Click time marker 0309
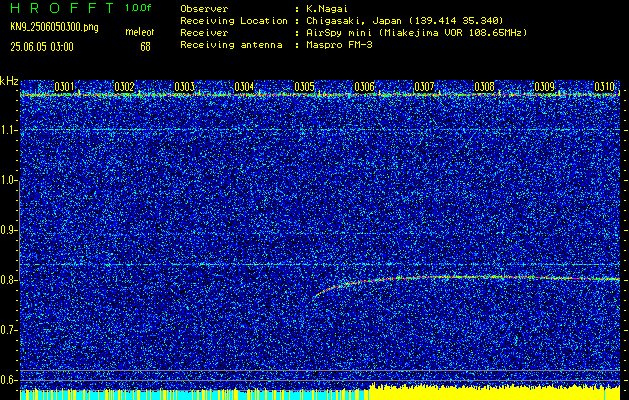This screenshot has height=400, width=629. [x=544, y=87]
